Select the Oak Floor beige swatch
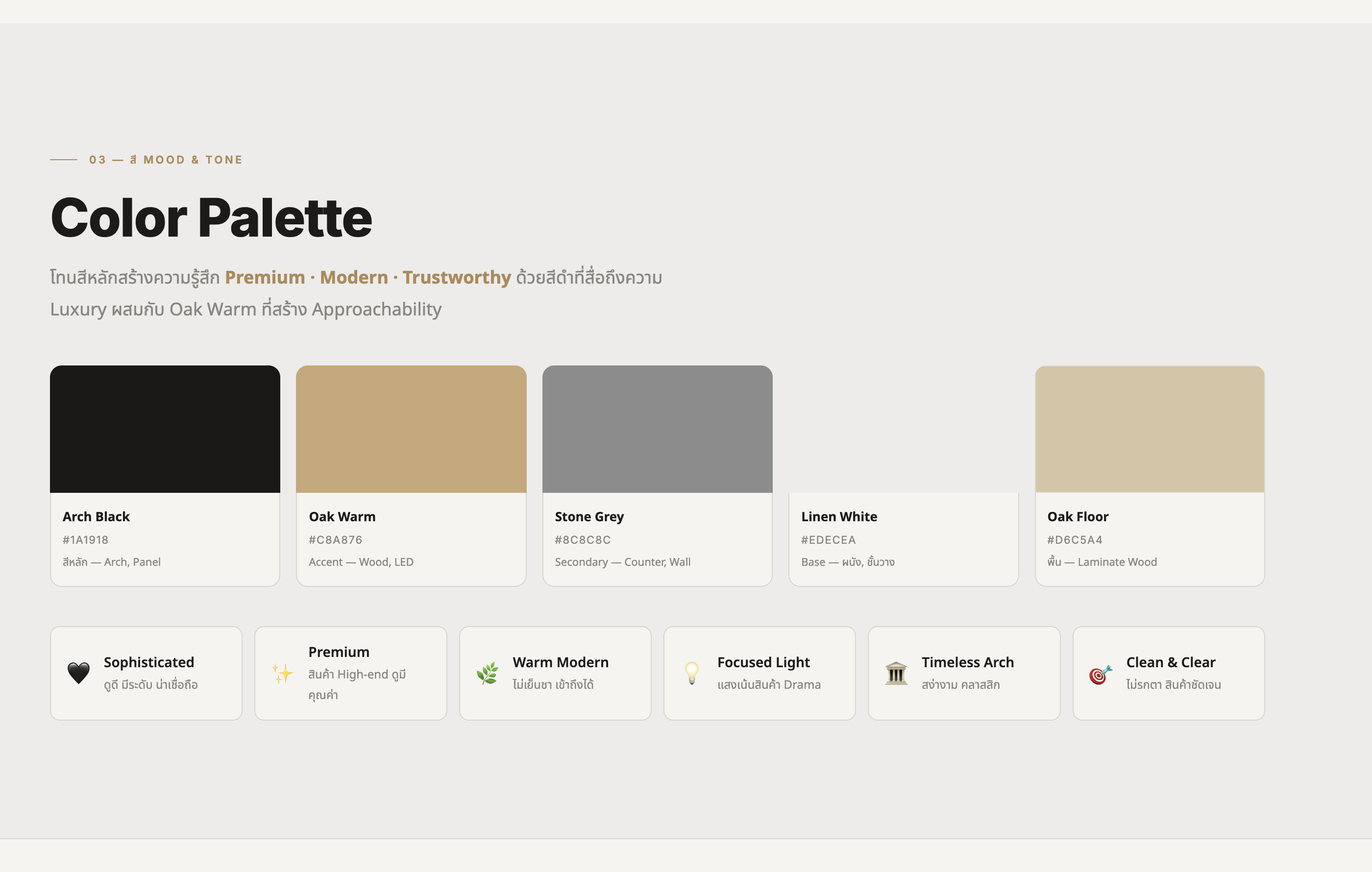The width and height of the screenshot is (1372, 872). (1149, 429)
